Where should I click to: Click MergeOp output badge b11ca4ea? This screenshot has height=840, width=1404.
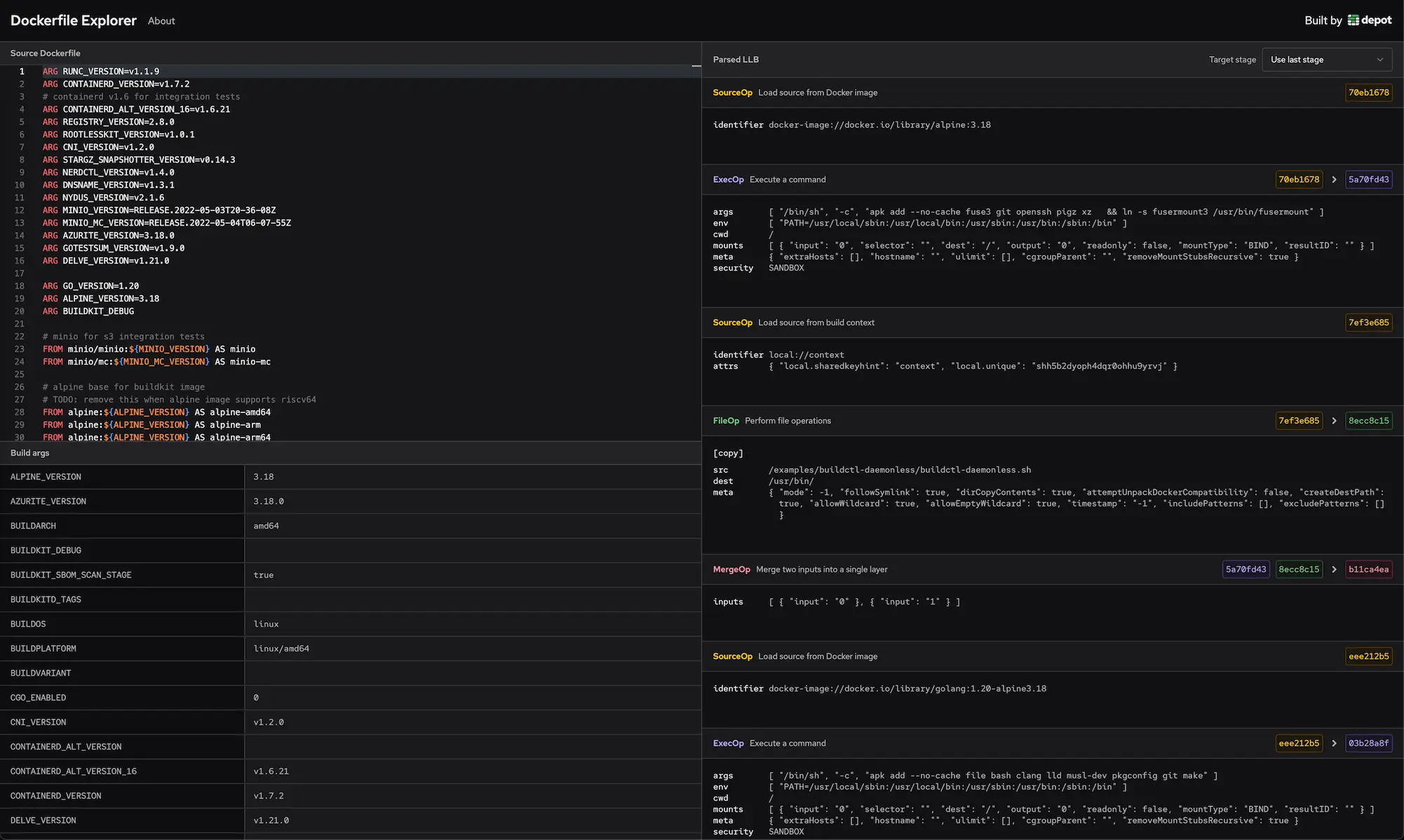point(1368,569)
